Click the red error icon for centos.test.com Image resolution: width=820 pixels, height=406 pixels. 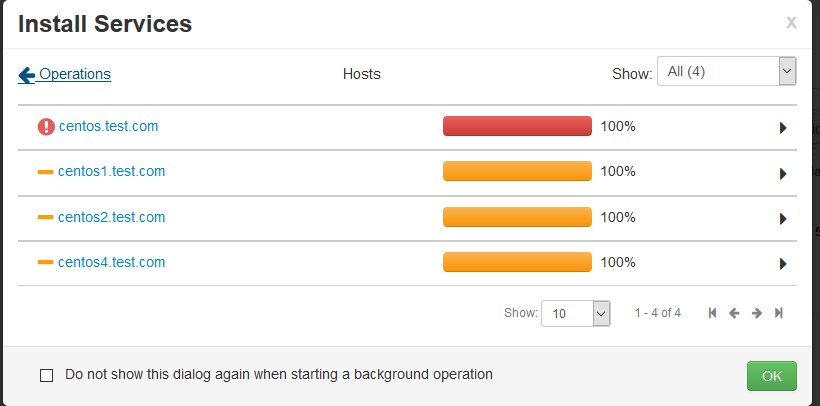46,127
